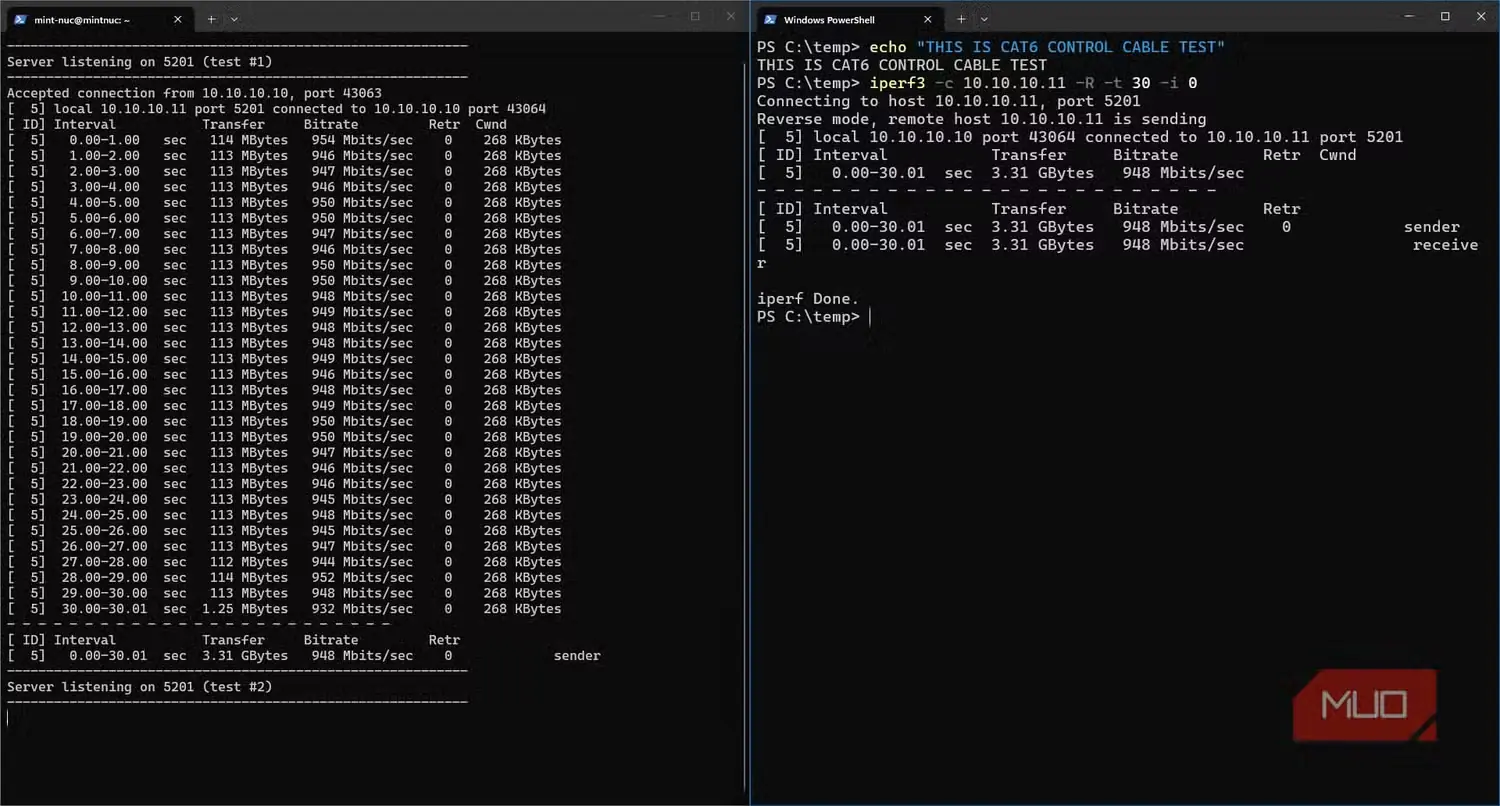Viewport: 1500px width, 806px height.
Task: Select the mint-nuc@mintnuc terminal tab
Action: click(97, 18)
